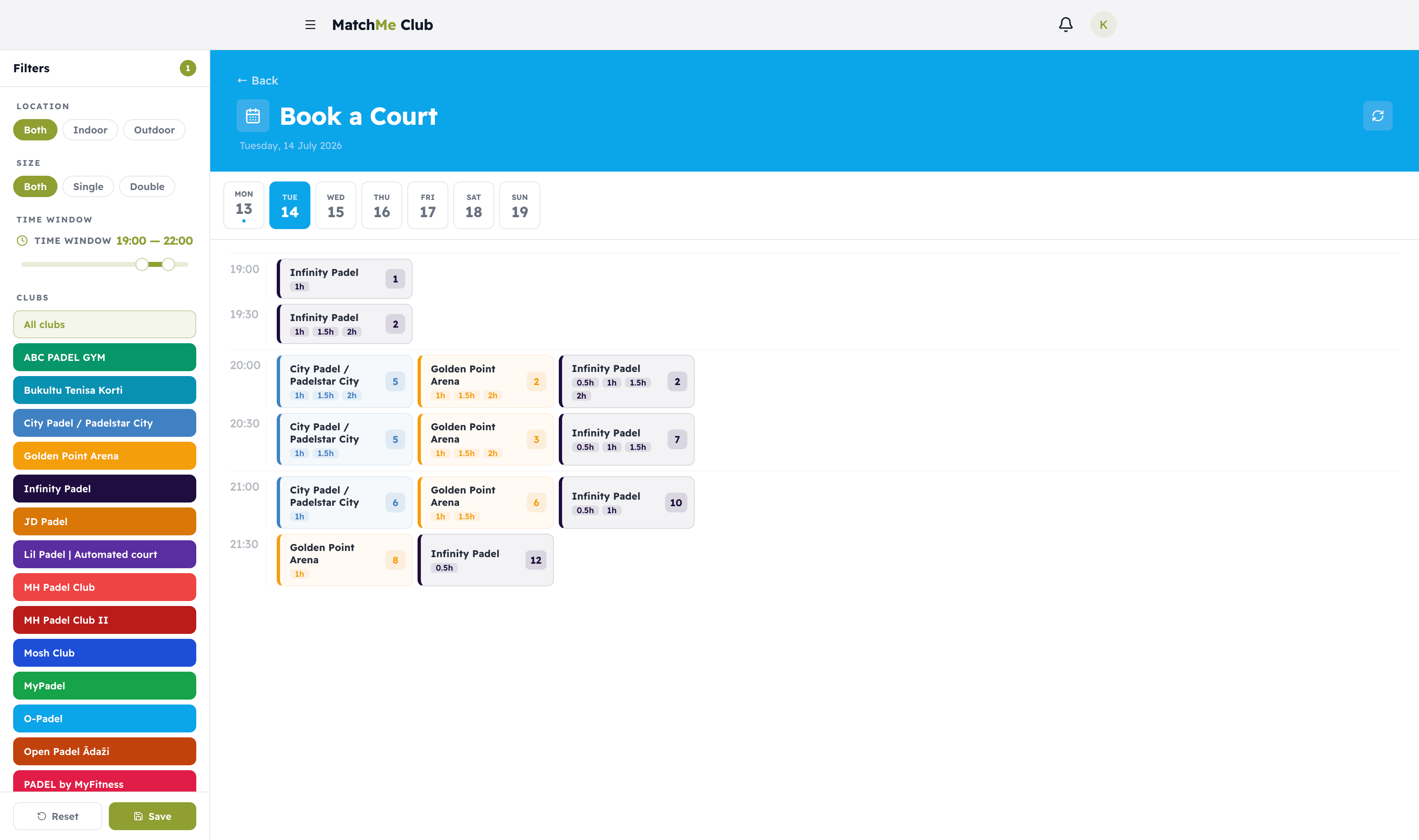Filter by Bukultu Tenisa Korti club
Image resolution: width=1419 pixels, height=840 pixels.
tap(105, 390)
